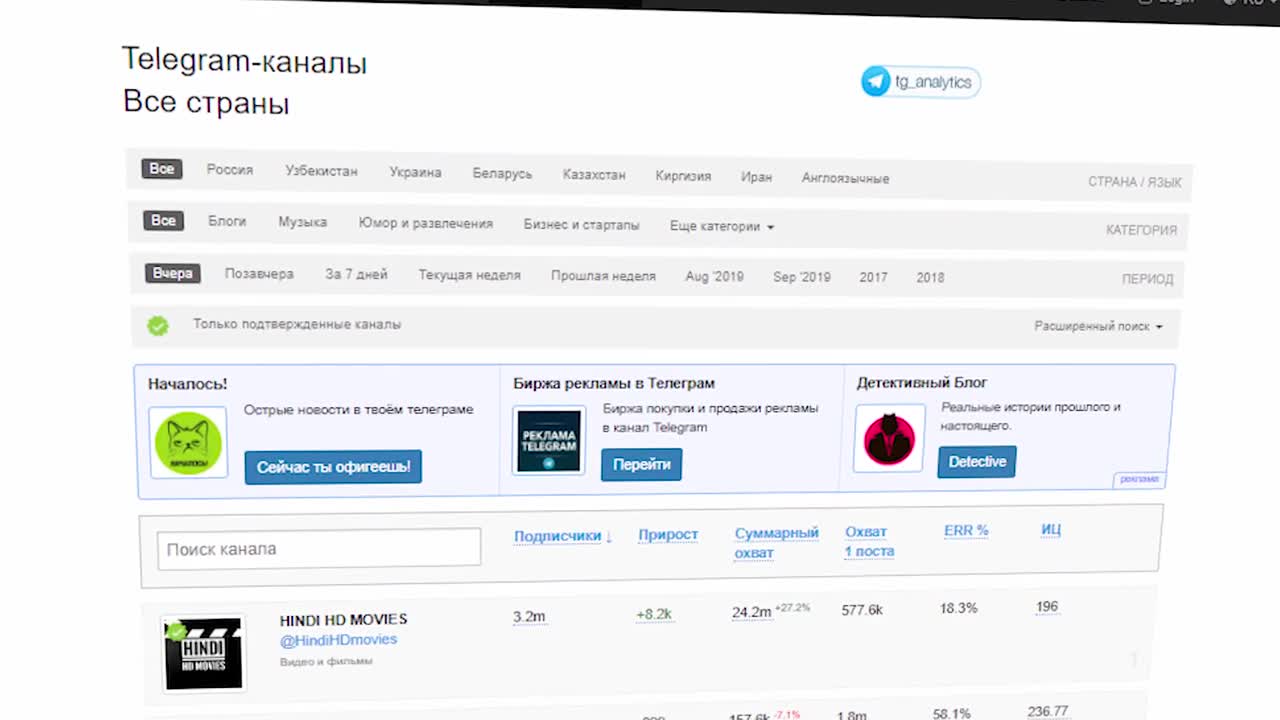Filter channels by Киргизия
The height and width of the screenshot is (720, 1280).
coord(683,176)
